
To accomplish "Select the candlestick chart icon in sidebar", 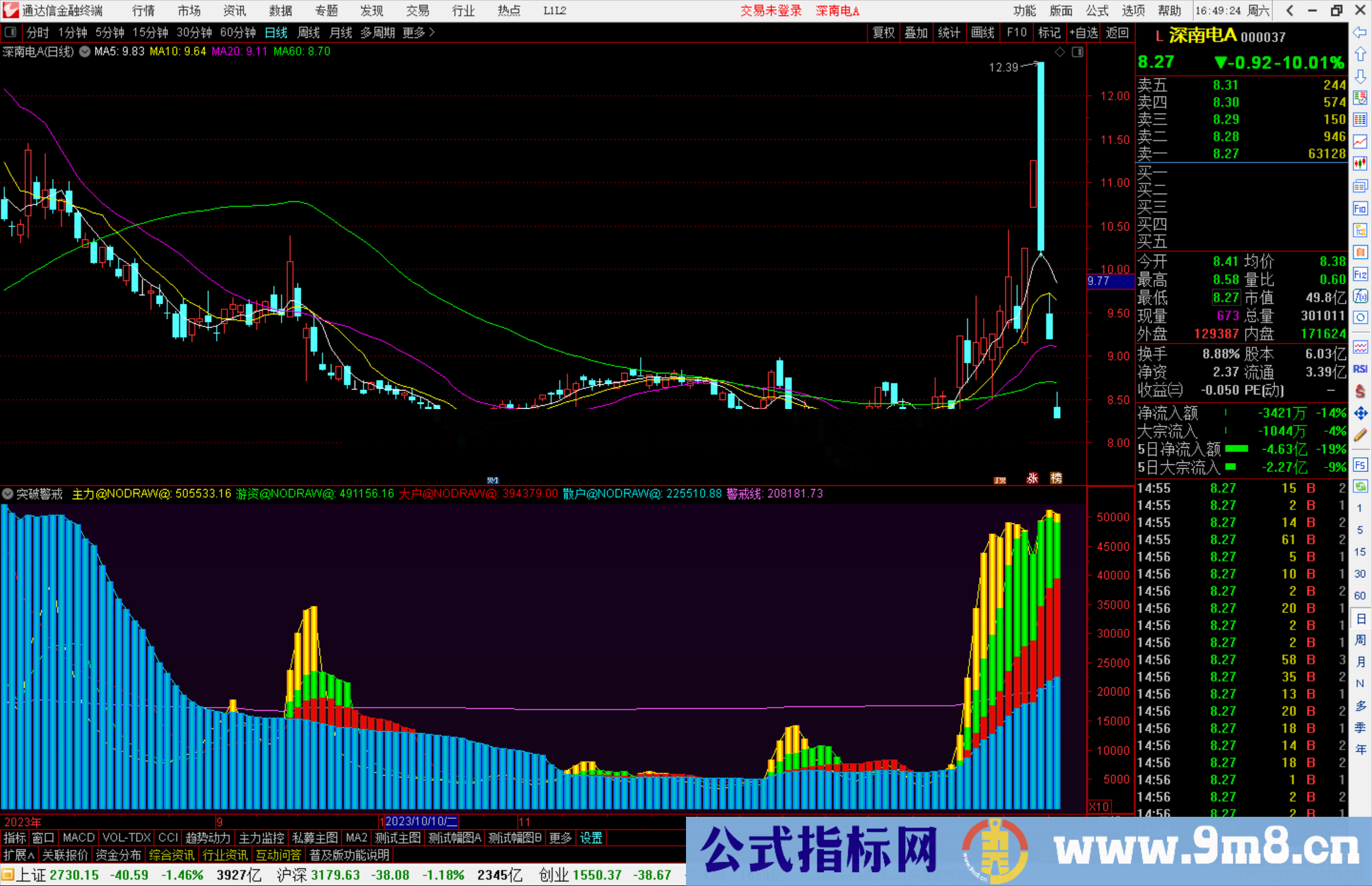I will point(1360,164).
